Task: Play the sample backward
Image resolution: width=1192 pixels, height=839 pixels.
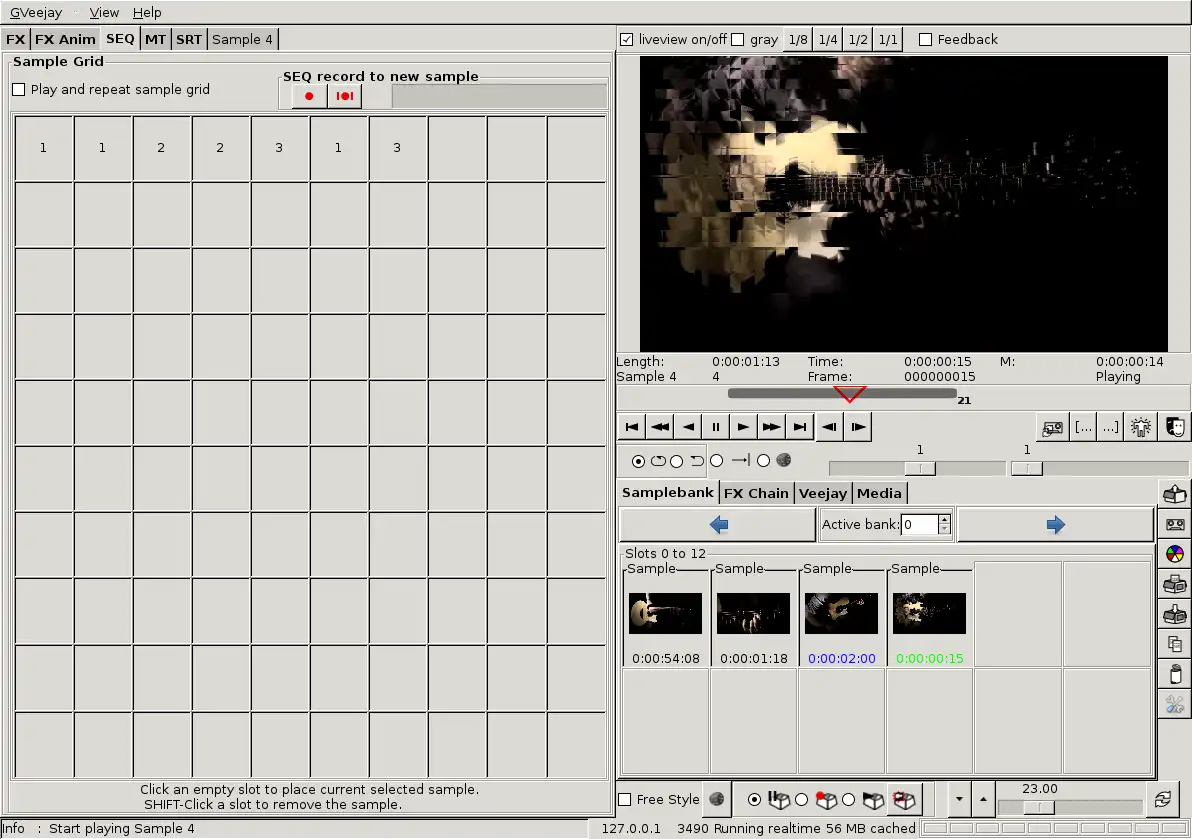Action: (x=688, y=427)
